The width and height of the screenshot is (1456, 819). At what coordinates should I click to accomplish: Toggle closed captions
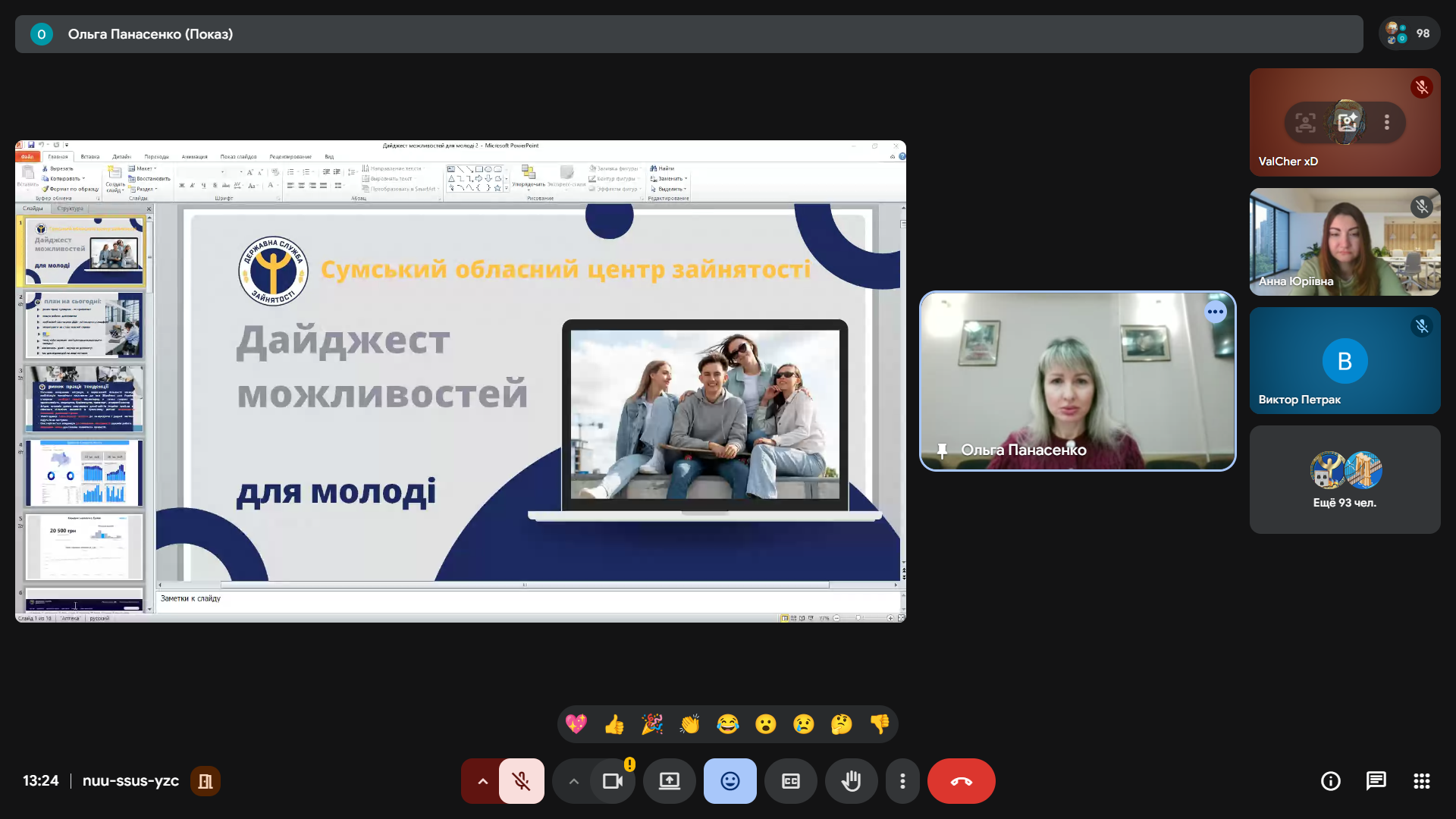coord(790,781)
